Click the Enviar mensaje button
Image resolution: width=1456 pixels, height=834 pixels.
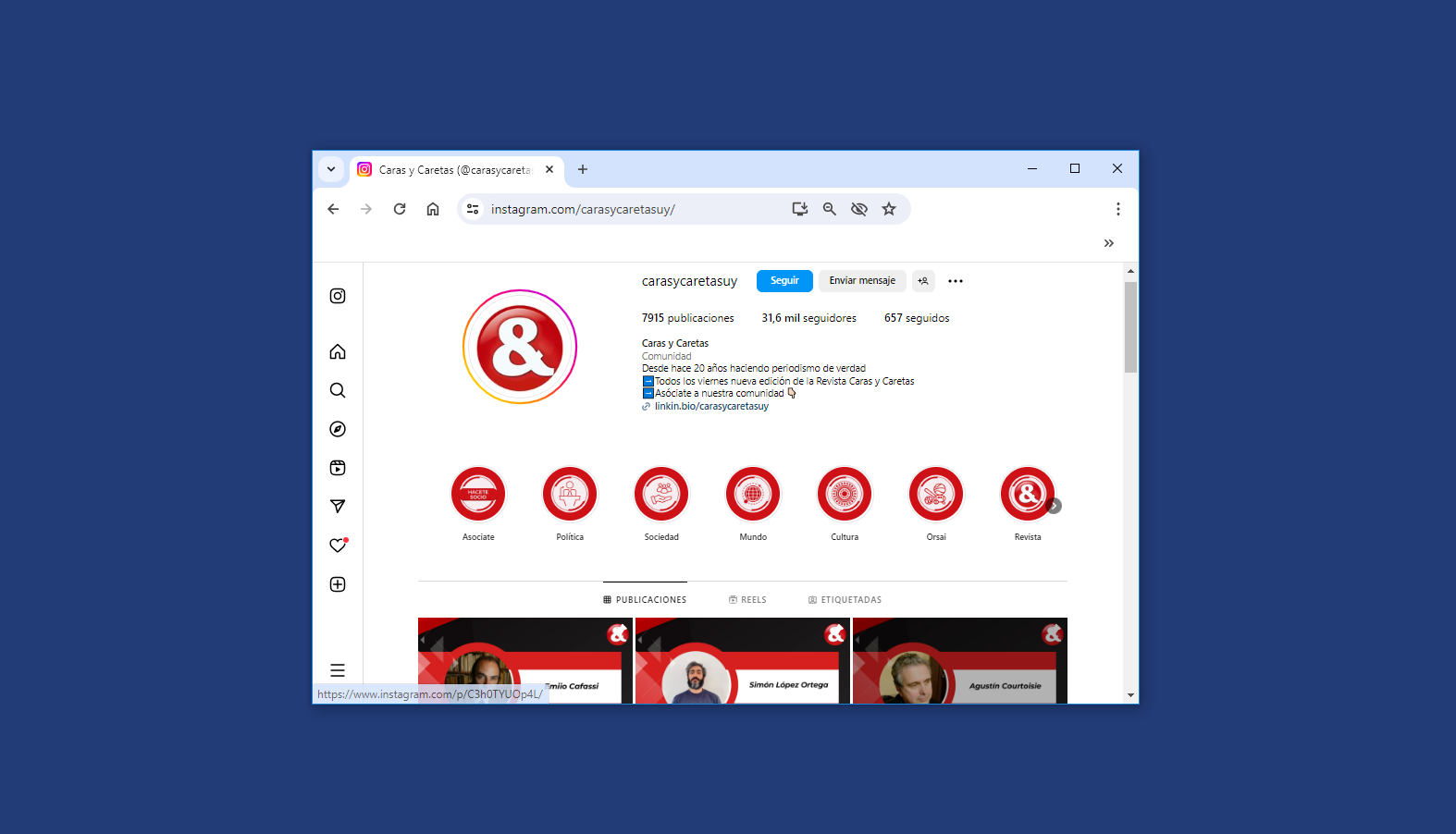coord(862,281)
